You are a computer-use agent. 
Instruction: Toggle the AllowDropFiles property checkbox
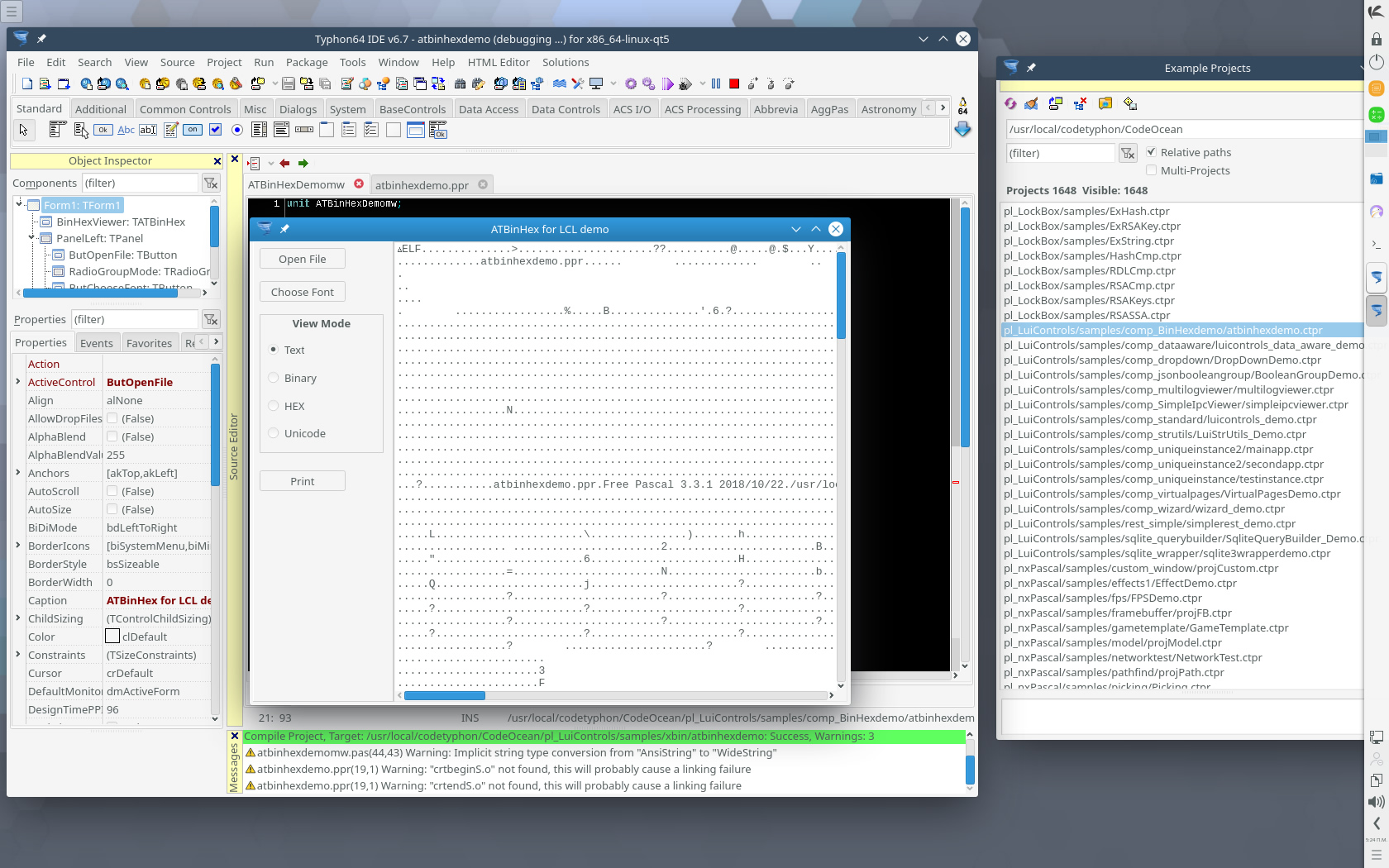click(112, 418)
